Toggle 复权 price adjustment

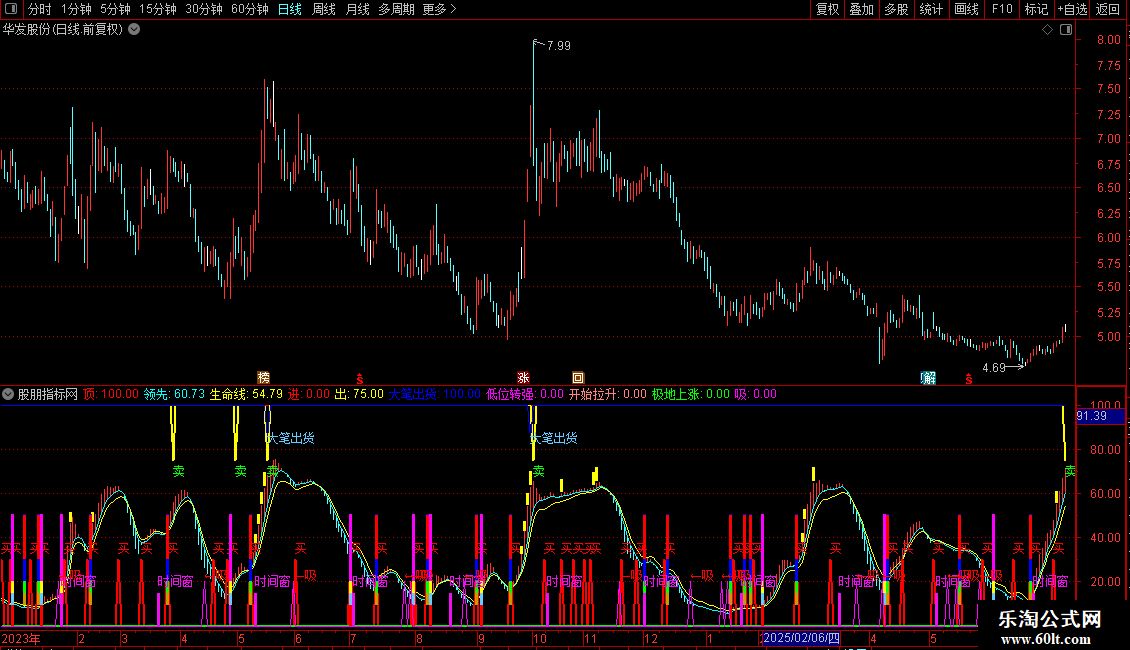click(827, 9)
